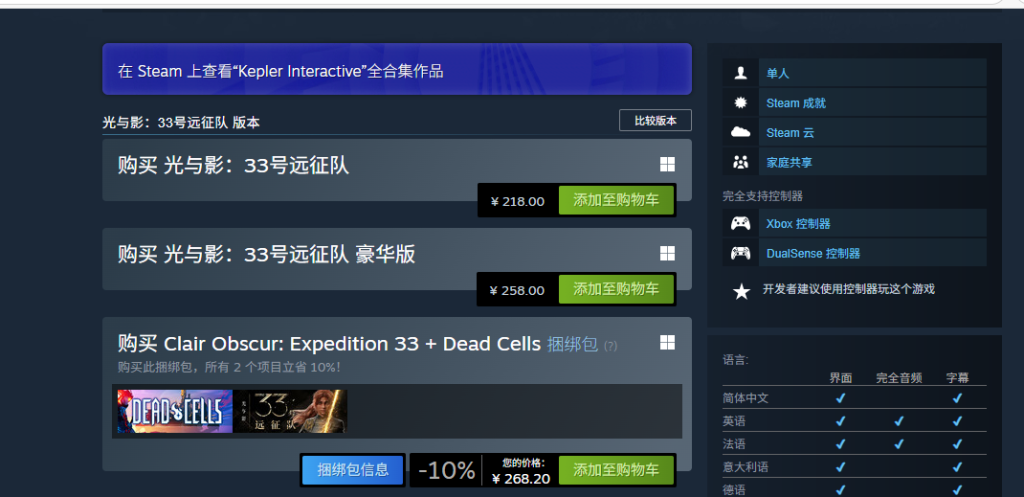Open 捆绑包信息 bundle info
This screenshot has width=1024, height=497.
coord(353,470)
